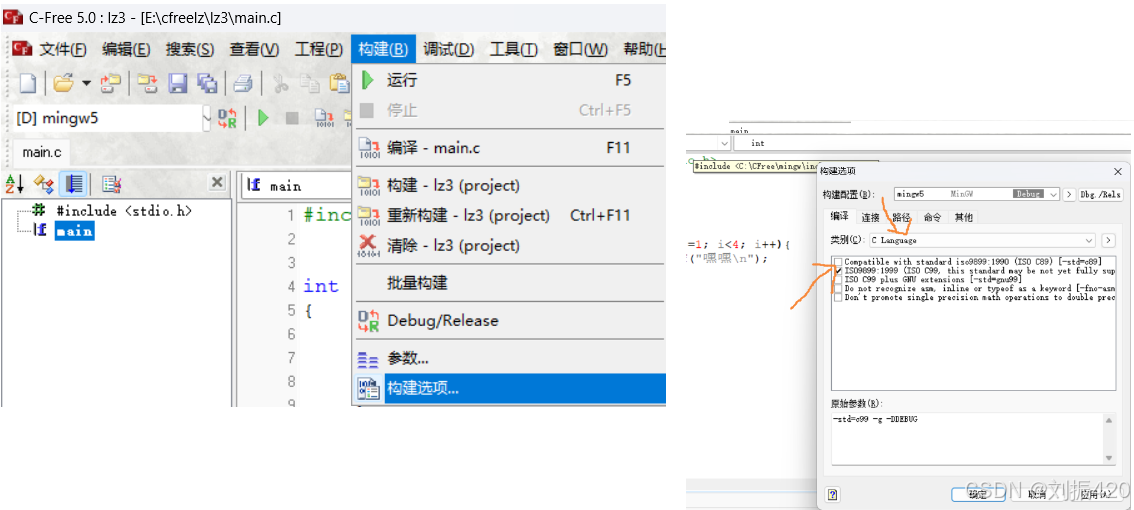Click the green arrow icon beside 运行
Image resolution: width=1134 pixels, height=510 pixels.
pos(368,80)
